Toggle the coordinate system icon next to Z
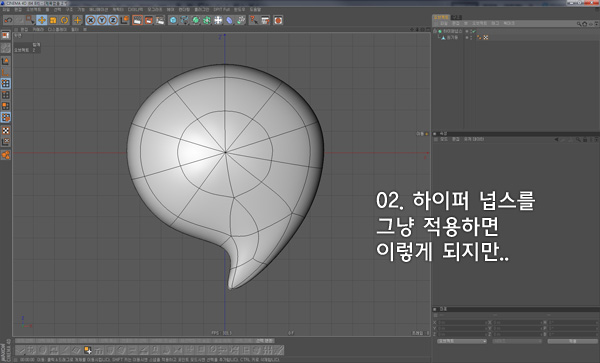Viewport: 600px width, 363px height. pyautogui.click(x=124, y=20)
